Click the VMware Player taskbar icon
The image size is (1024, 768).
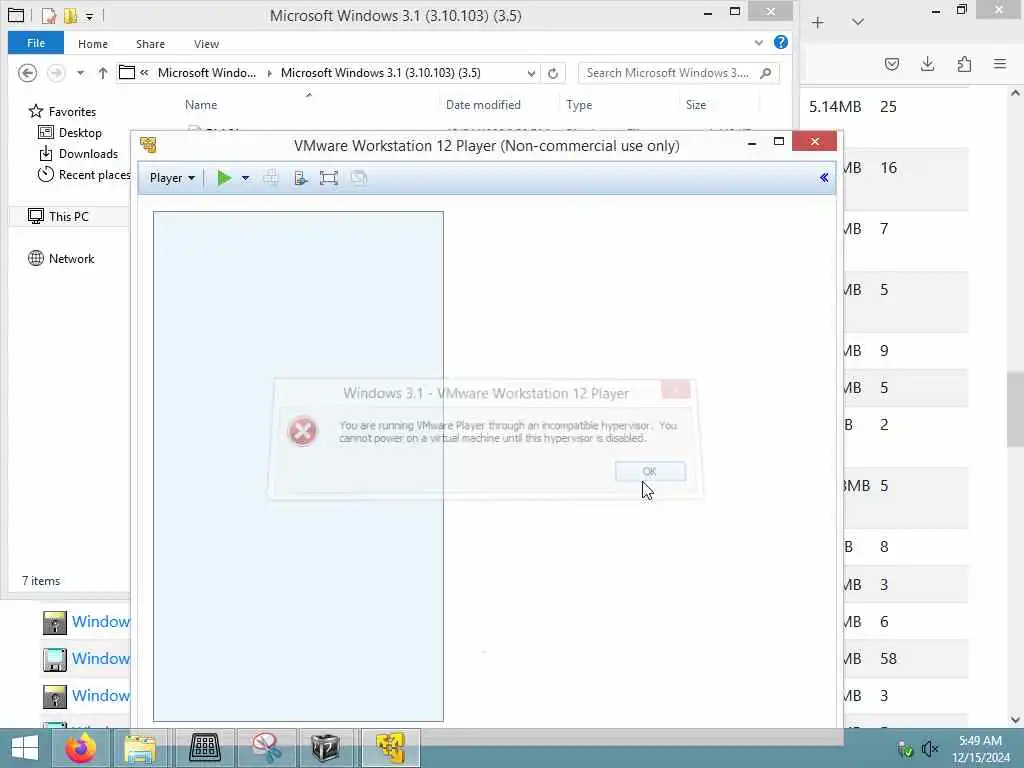(390, 748)
